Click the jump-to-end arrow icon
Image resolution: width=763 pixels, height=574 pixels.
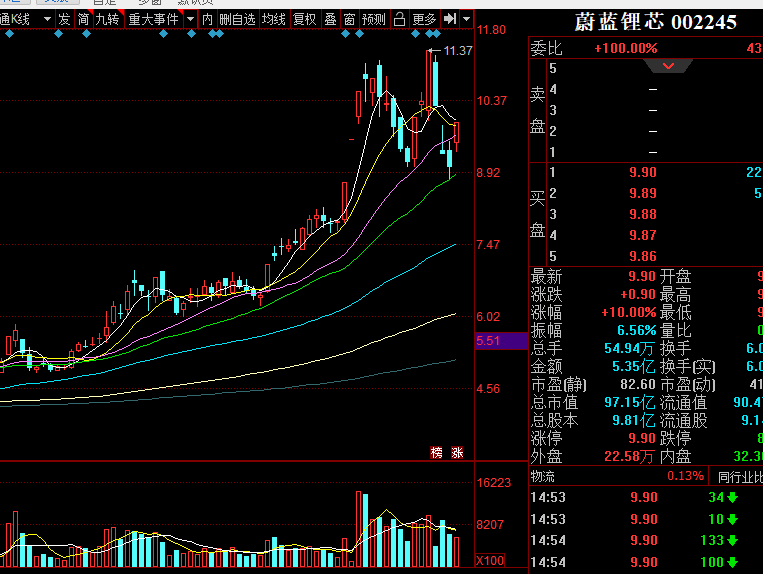pyautogui.click(x=450, y=19)
